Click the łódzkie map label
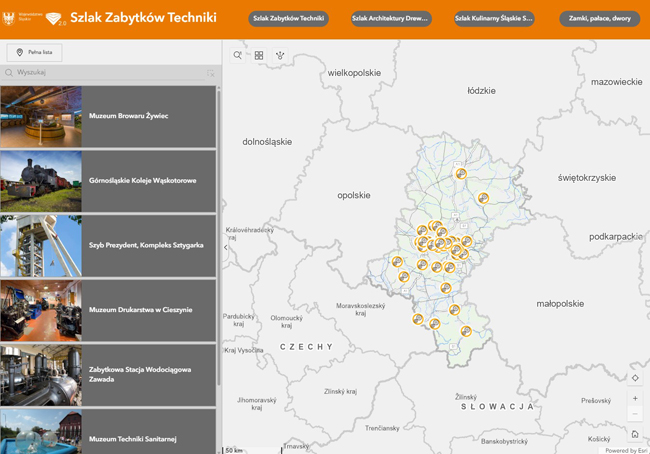 (481, 91)
